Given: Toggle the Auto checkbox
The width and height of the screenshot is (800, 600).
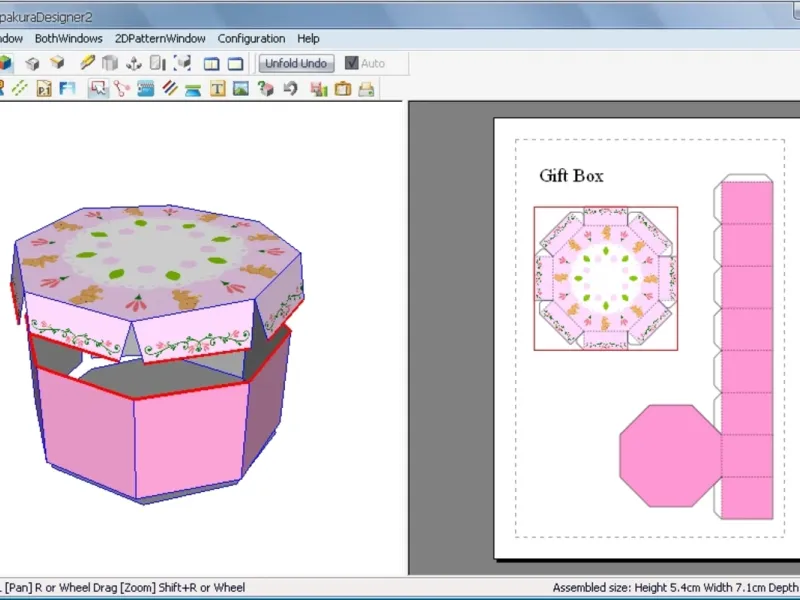Looking at the screenshot, I should [352, 63].
